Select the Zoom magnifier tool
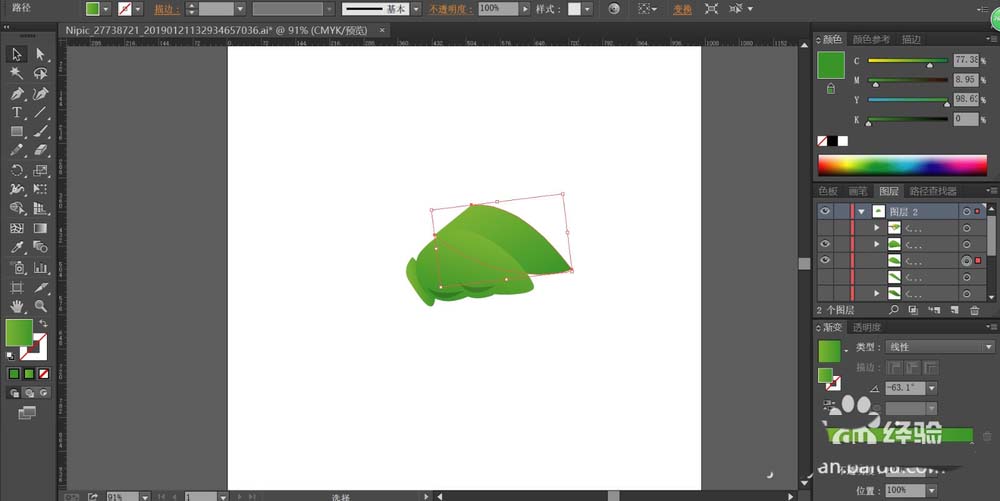 pos(40,307)
